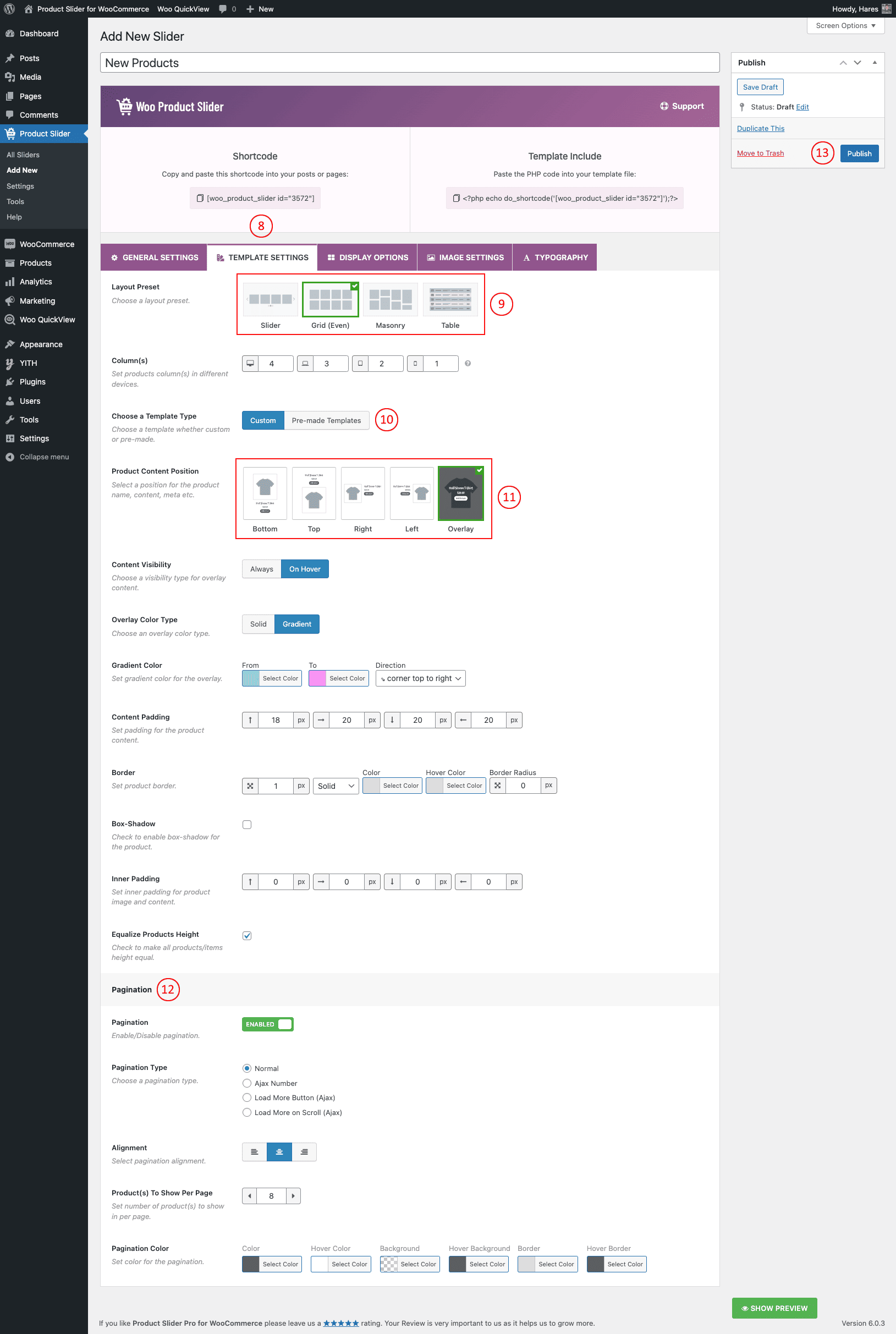Click the Columns help question mark icon
Image resolution: width=896 pixels, height=1334 pixels.
click(468, 363)
